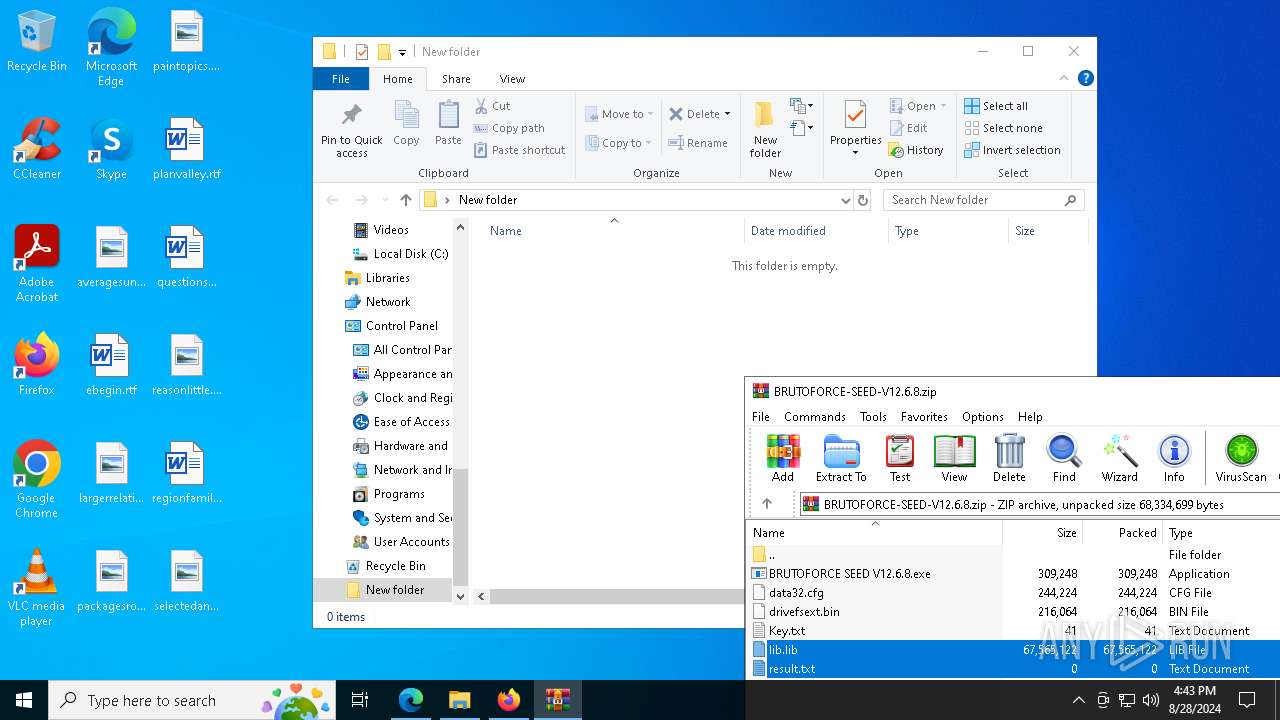Click the Delete trash icon in WinRAR
The height and width of the screenshot is (720, 1280).
pyautogui.click(x=1009, y=459)
